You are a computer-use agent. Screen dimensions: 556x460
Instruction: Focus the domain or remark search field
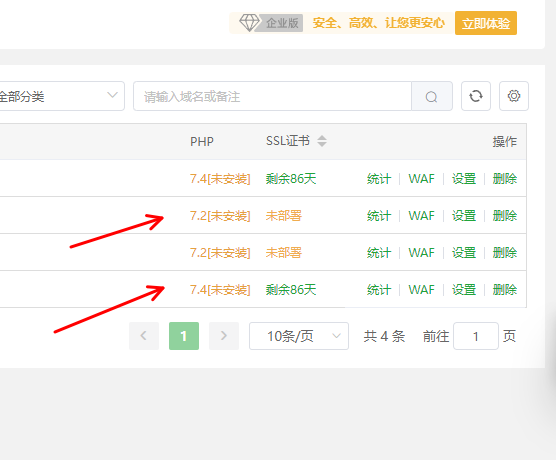pos(272,96)
